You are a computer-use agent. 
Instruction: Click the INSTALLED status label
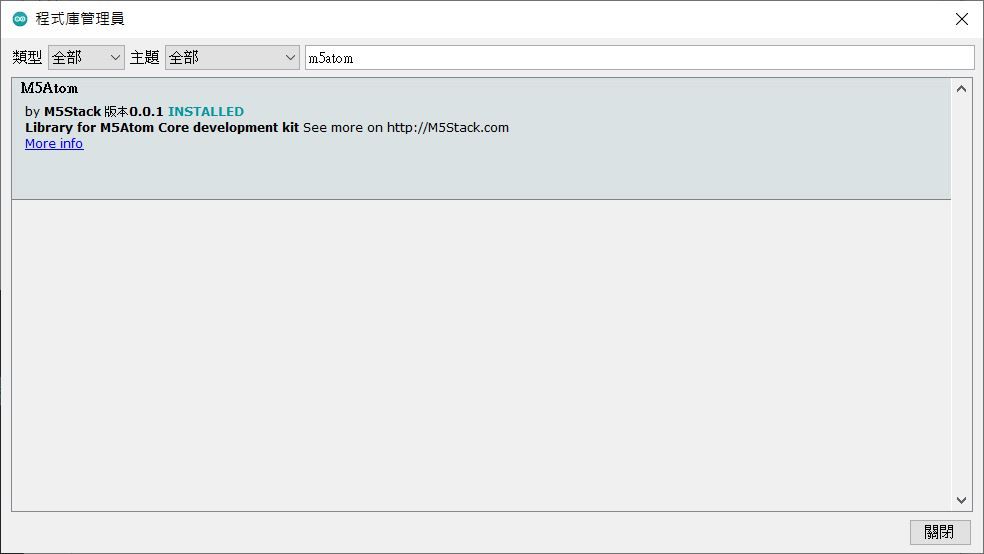[x=206, y=112]
